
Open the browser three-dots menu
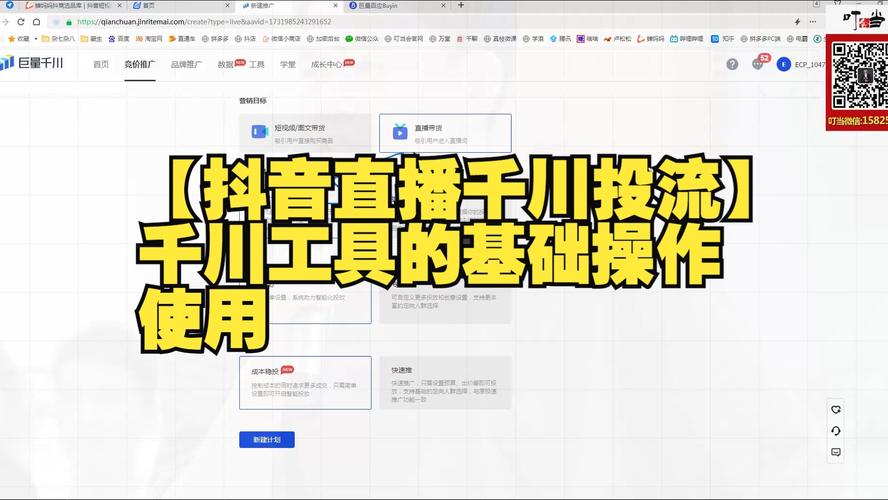813,22
